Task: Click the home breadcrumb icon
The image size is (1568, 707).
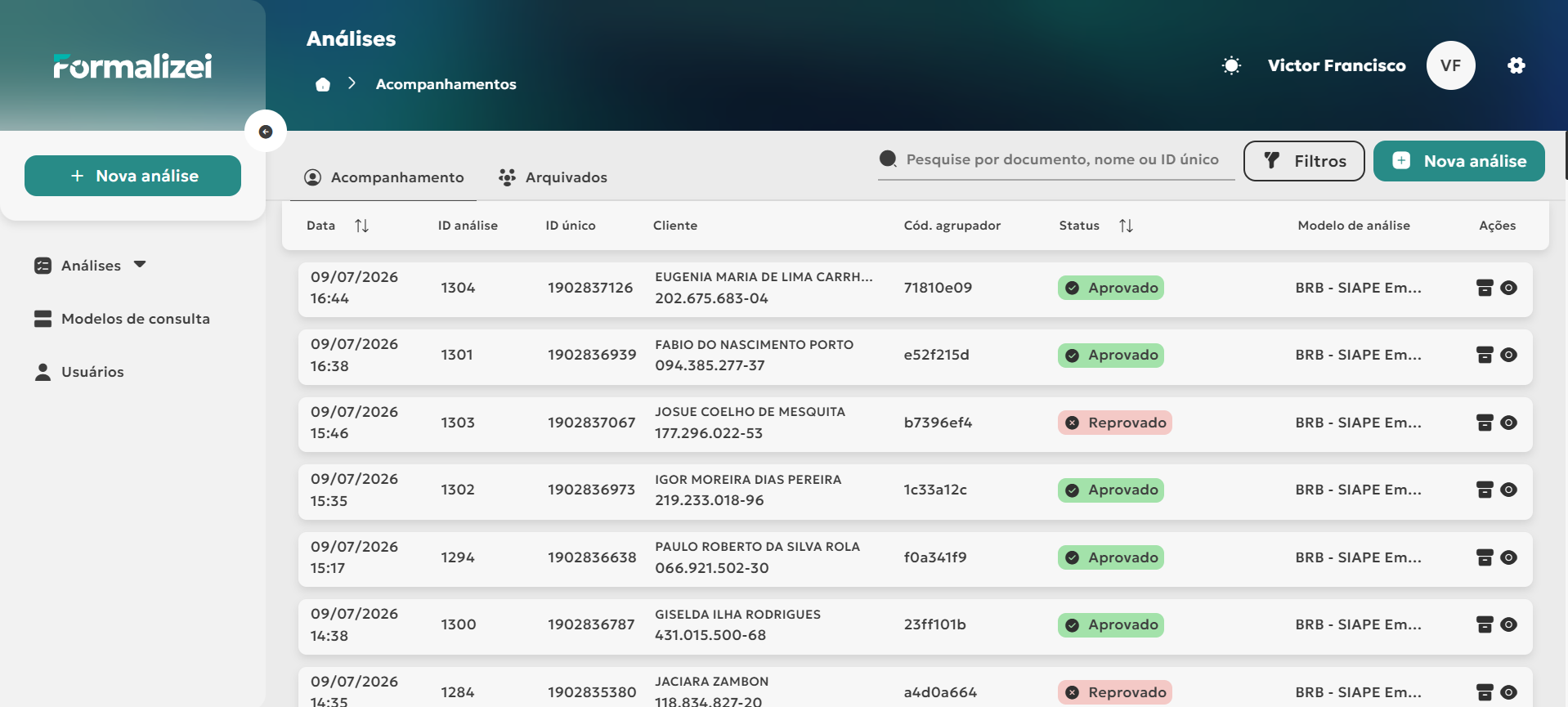Action: 323,84
